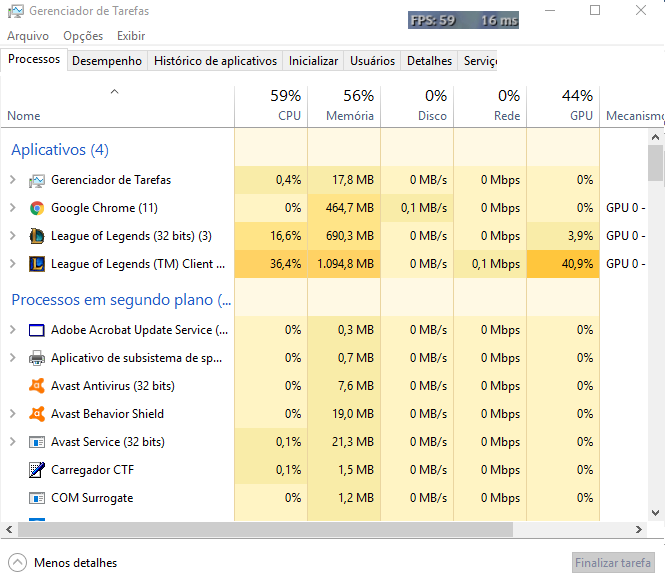Click the Avast Service (32 bits) icon
This screenshot has width=665, height=585.
coord(37,442)
